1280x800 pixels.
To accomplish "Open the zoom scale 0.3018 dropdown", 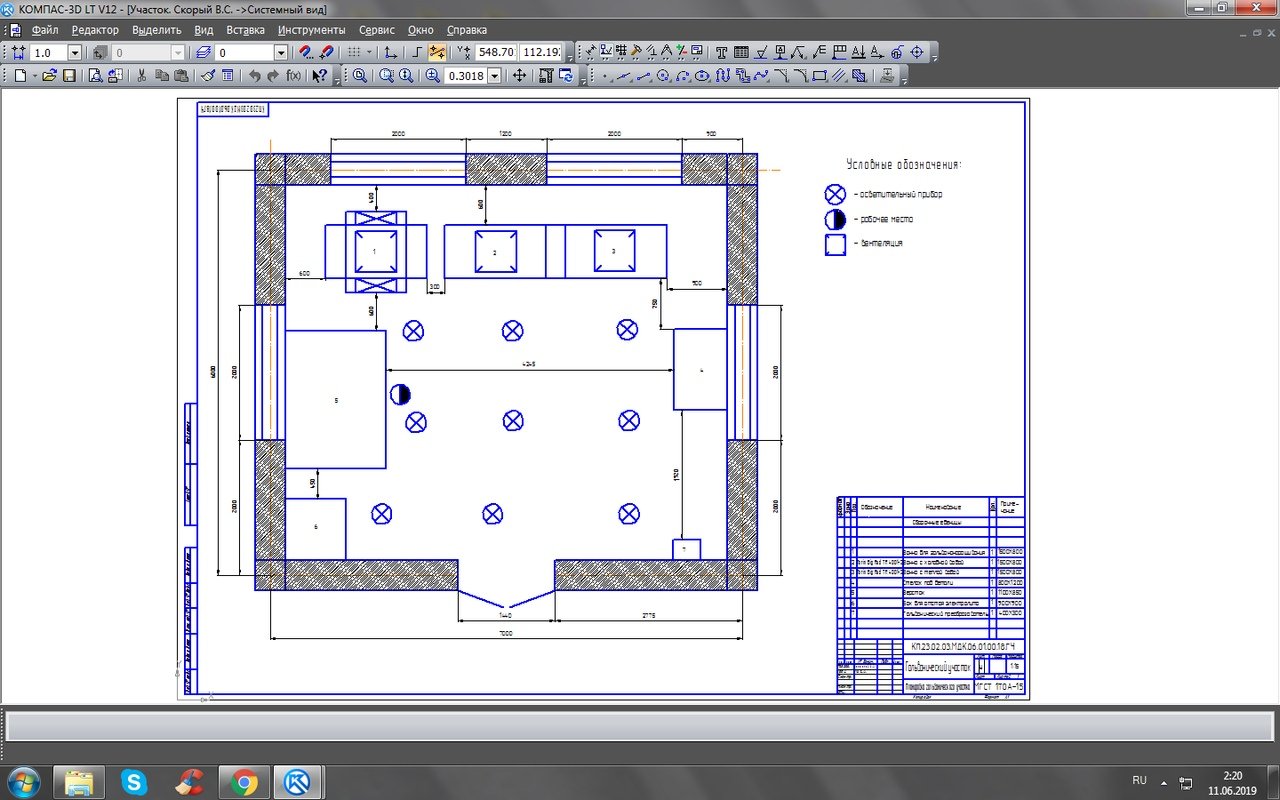I will (x=494, y=76).
